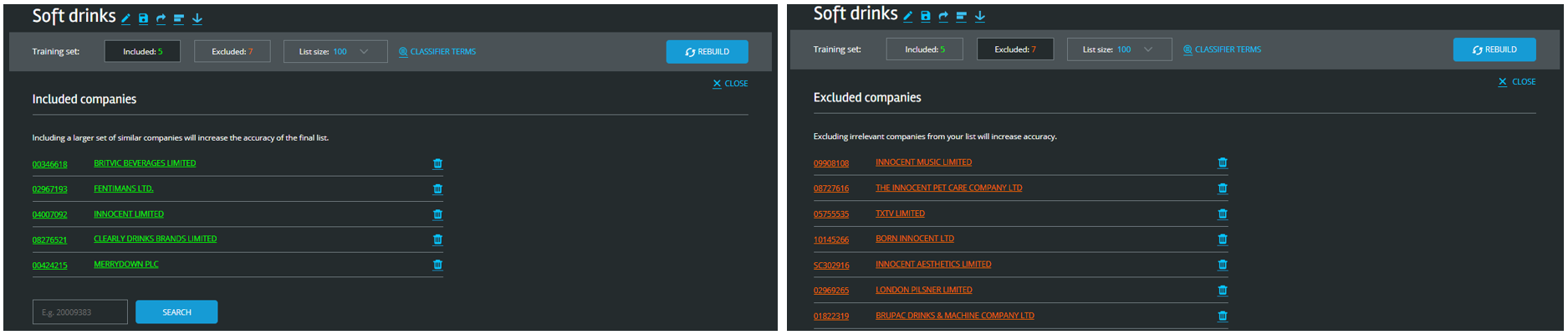Image resolution: width=1568 pixels, height=335 pixels.
Task: Click company number 02967193
Action: coord(50,189)
